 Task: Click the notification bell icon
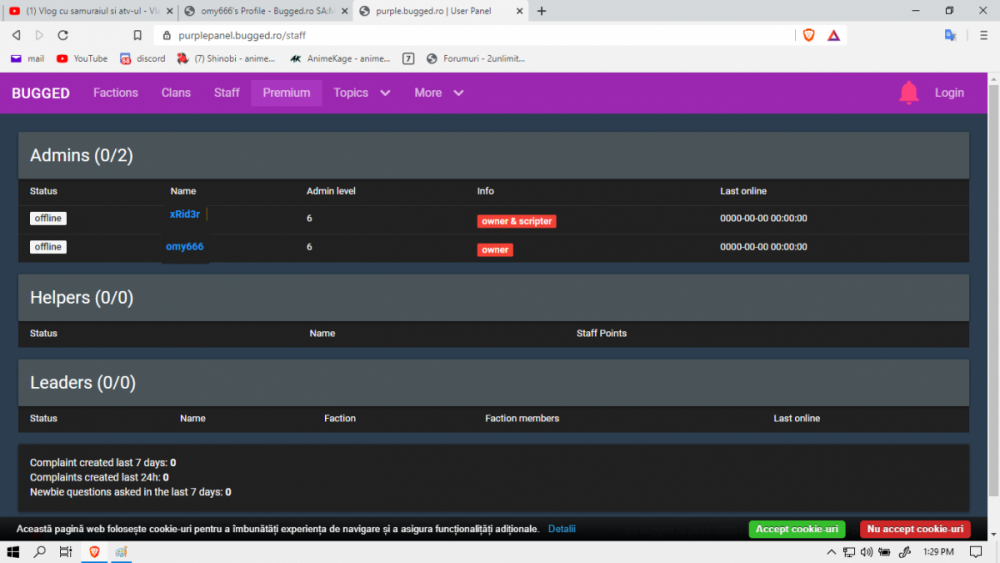(x=908, y=93)
